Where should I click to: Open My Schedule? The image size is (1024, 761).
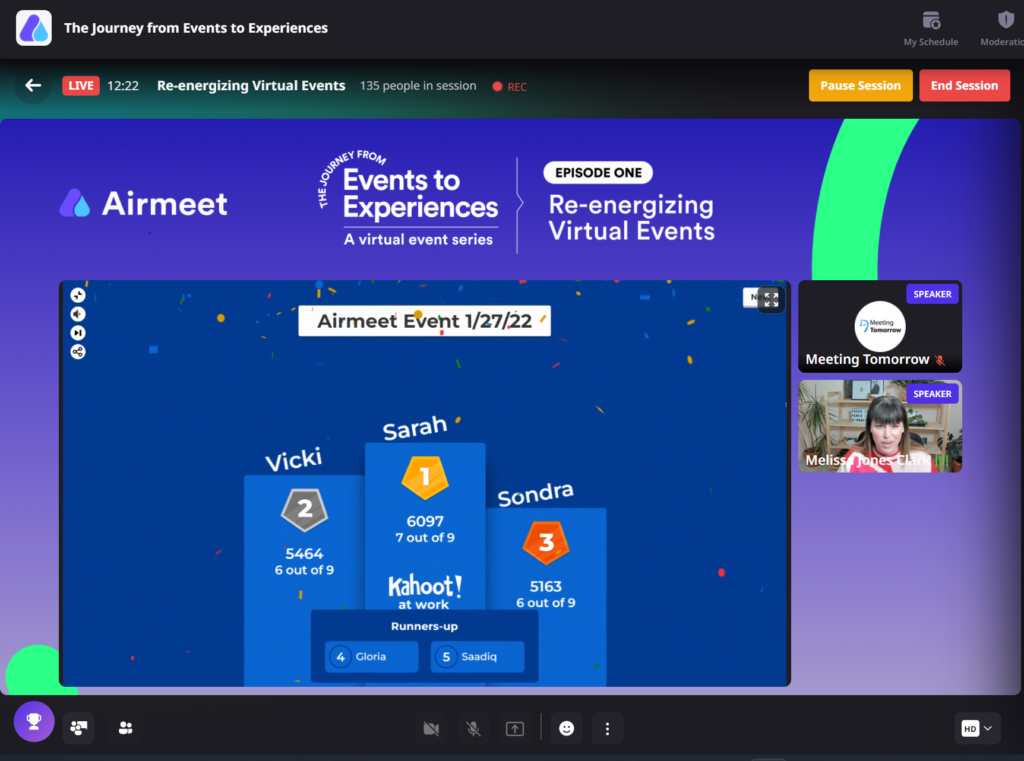[x=931, y=29]
